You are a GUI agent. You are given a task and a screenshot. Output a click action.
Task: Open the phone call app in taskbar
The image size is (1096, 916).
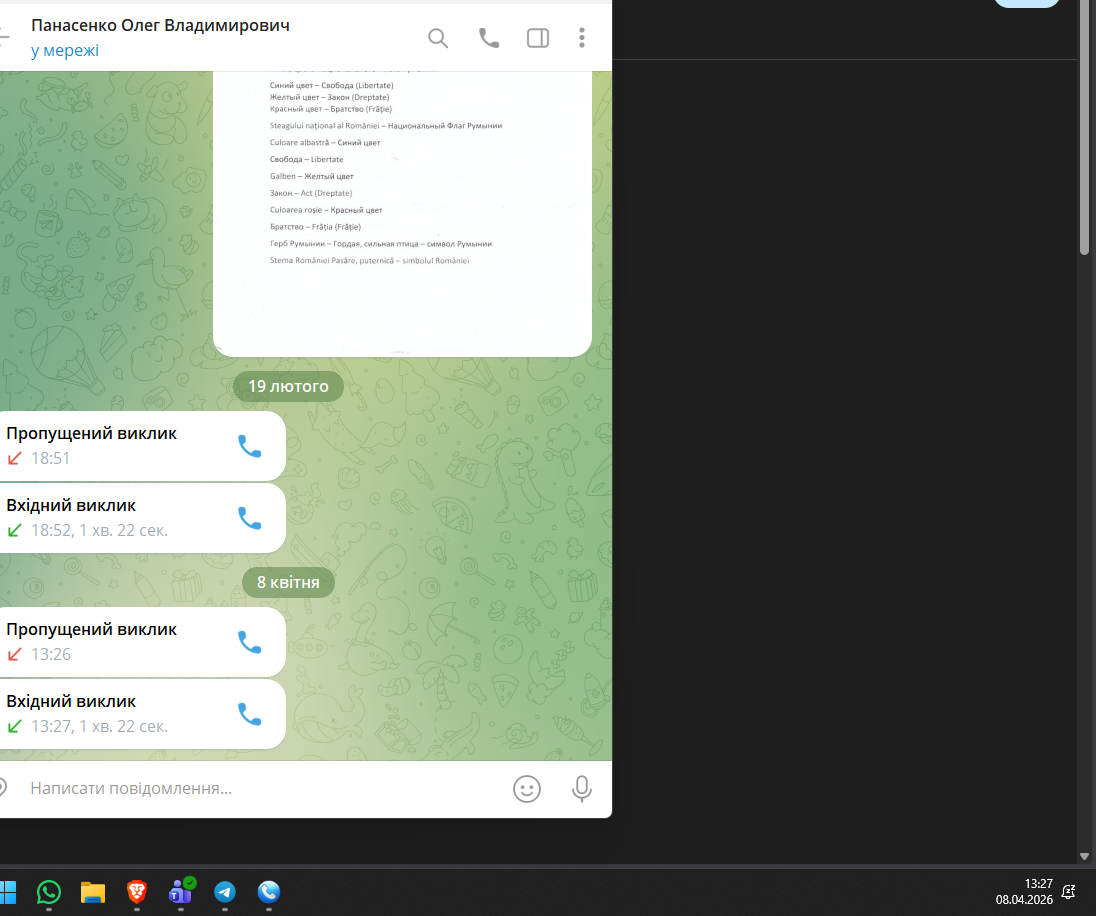[268, 892]
